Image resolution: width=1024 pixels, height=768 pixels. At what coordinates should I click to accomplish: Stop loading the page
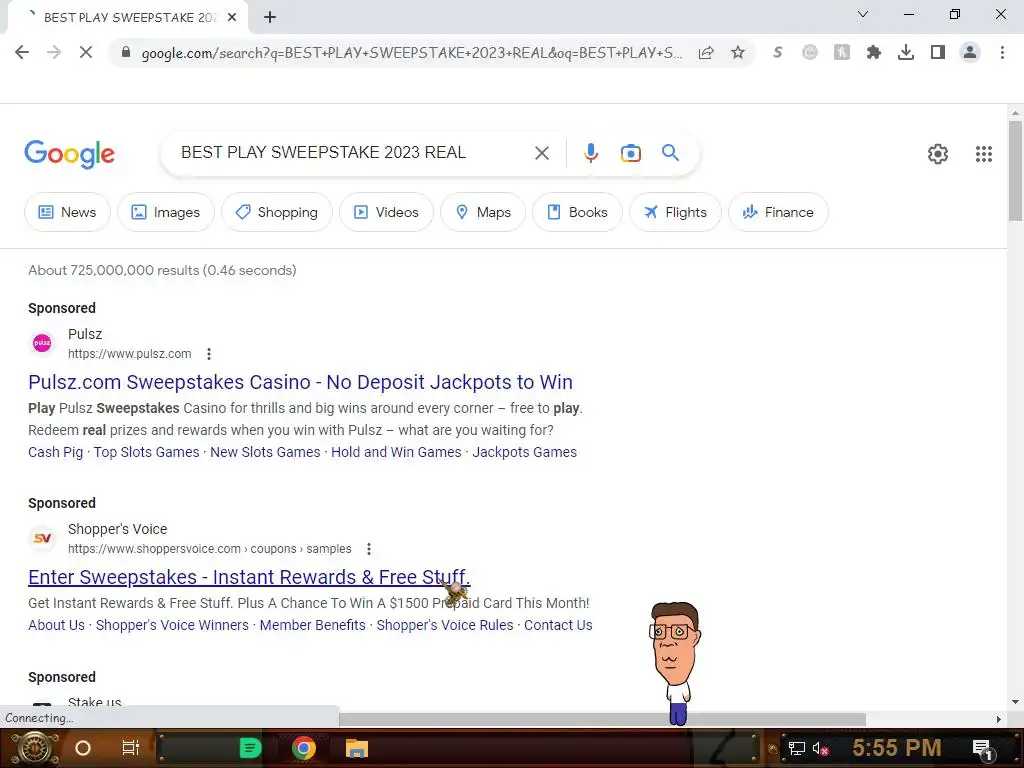(x=86, y=52)
